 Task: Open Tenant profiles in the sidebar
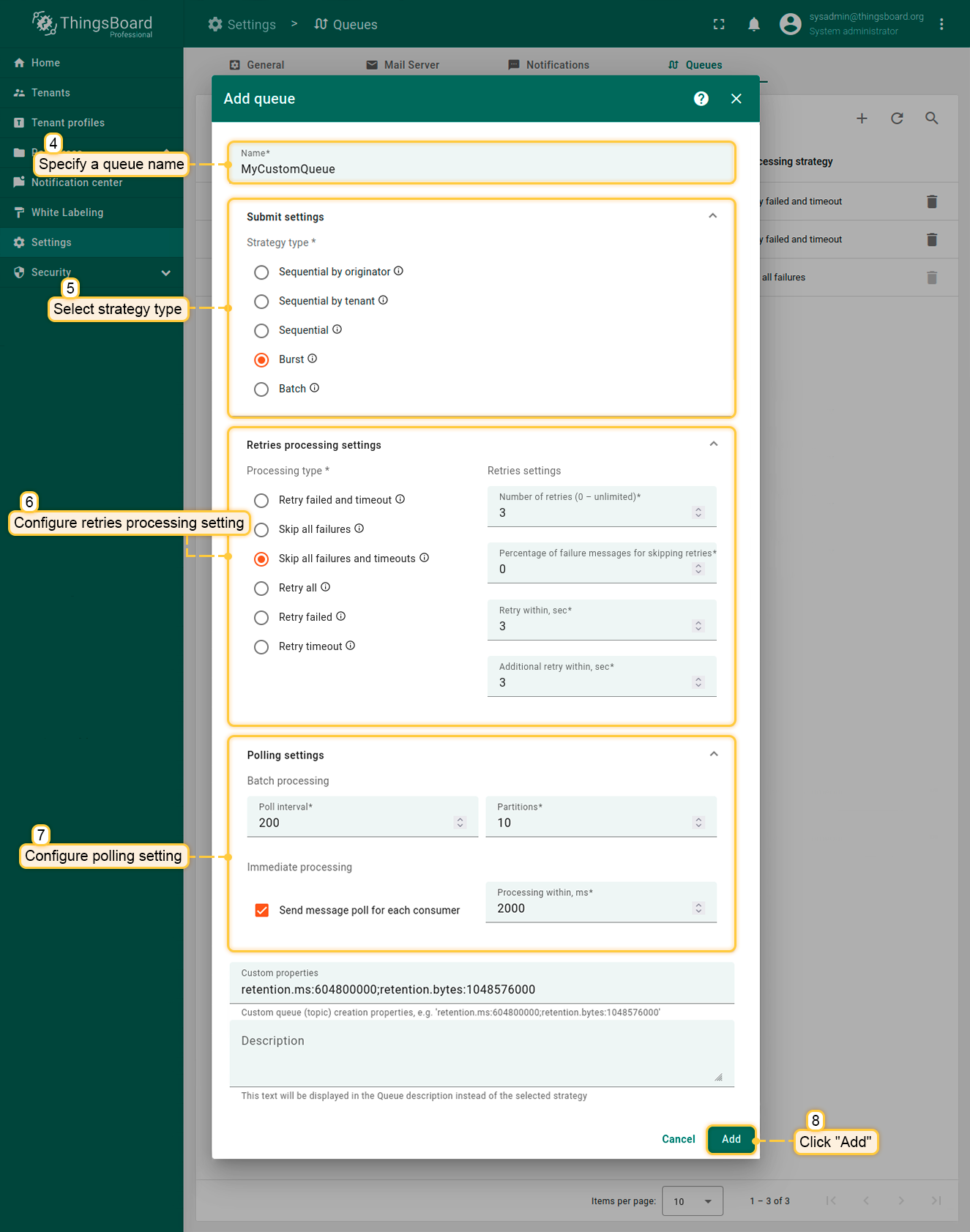(x=67, y=123)
